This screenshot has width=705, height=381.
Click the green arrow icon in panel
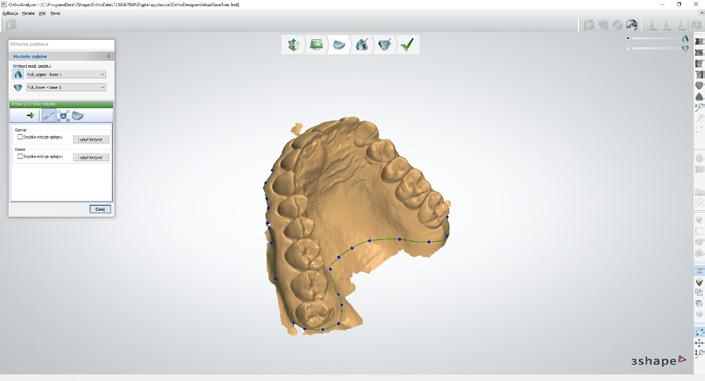coord(30,116)
